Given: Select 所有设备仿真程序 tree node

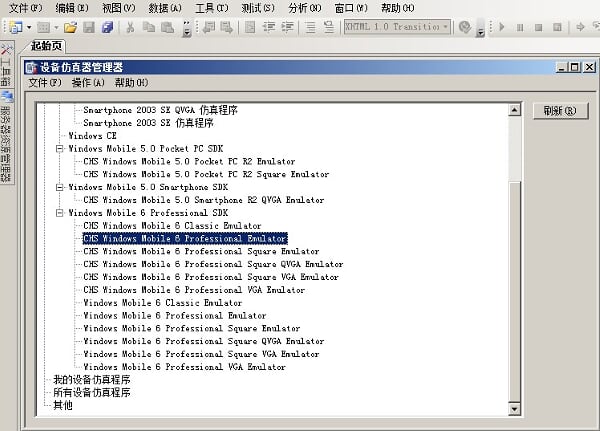Looking at the screenshot, I should pos(92,392).
